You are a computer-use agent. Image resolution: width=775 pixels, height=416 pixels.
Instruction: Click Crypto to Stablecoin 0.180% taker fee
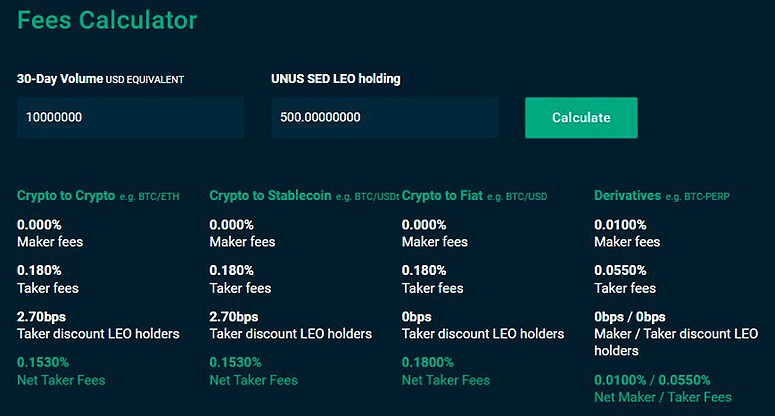[232, 270]
